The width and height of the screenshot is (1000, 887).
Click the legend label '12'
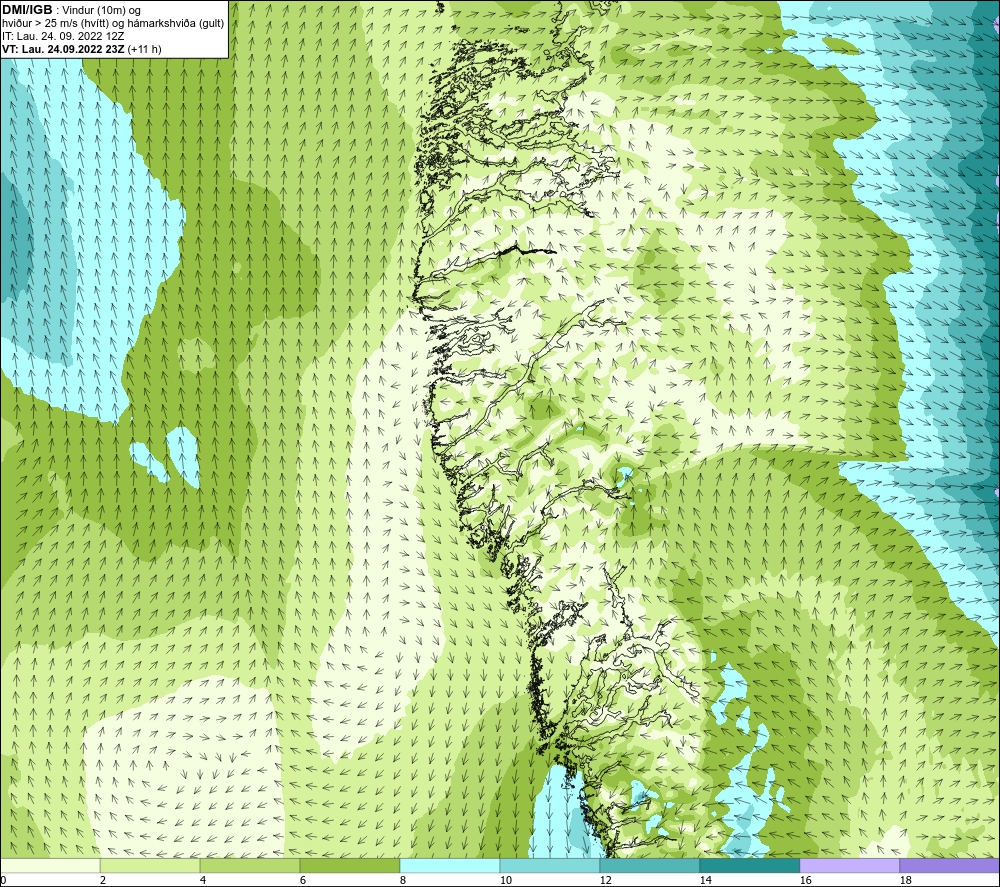pos(605,880)
